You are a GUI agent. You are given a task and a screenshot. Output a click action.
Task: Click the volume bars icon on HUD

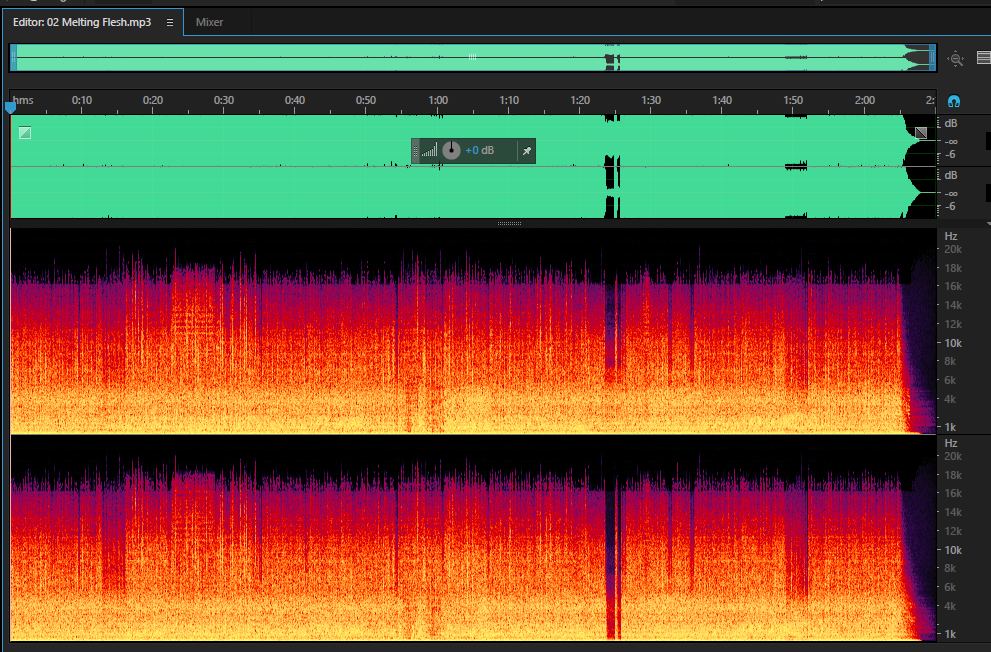click(430, 150)
